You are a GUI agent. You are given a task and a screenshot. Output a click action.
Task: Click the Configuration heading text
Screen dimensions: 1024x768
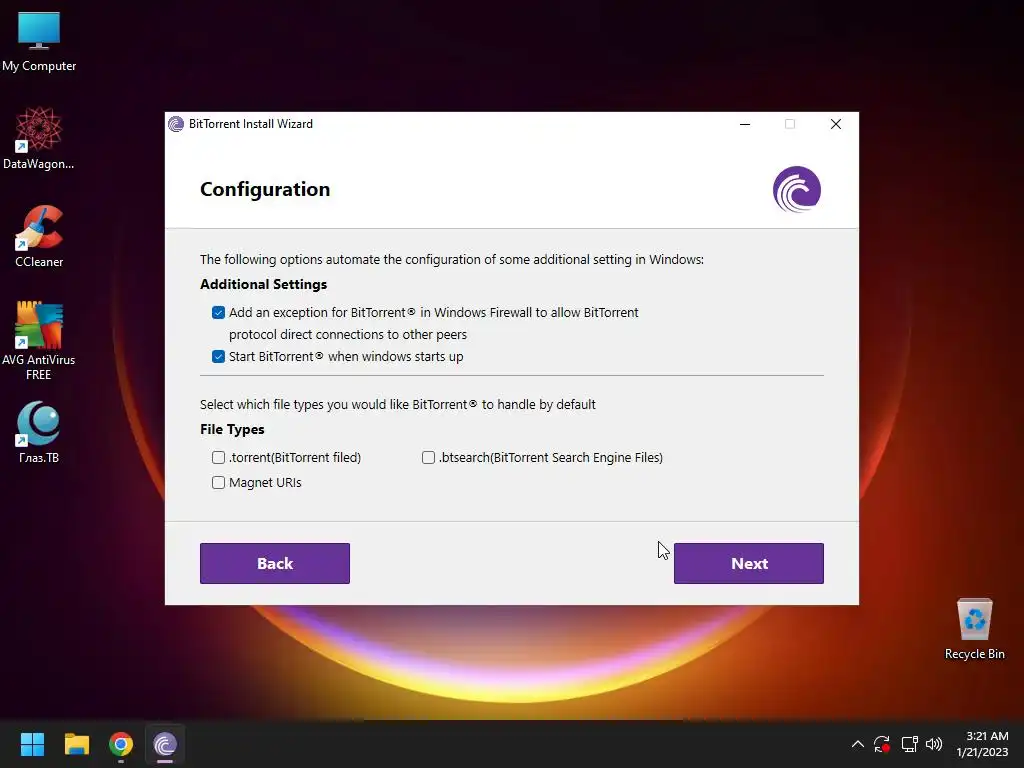click(x=265, y=189)
